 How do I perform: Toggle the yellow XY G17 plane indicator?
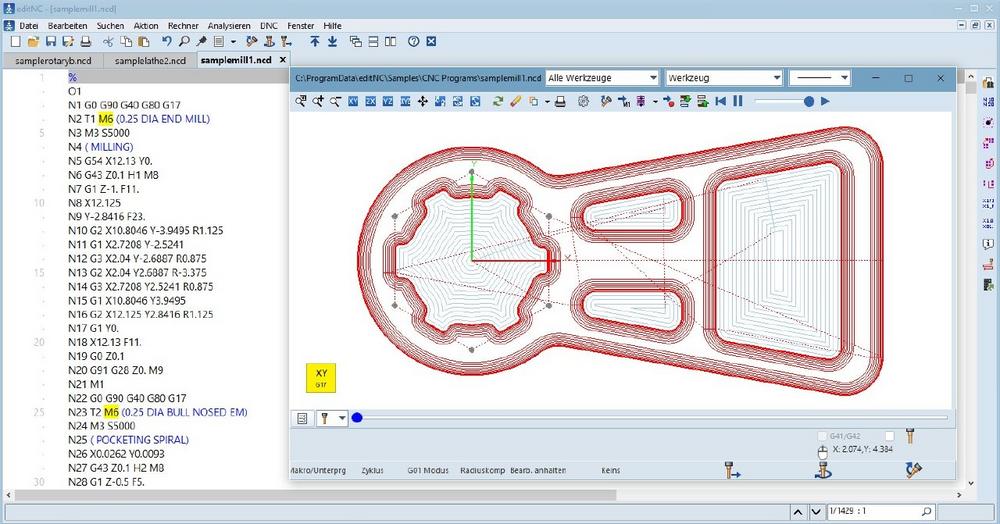(x=322, y=377)
